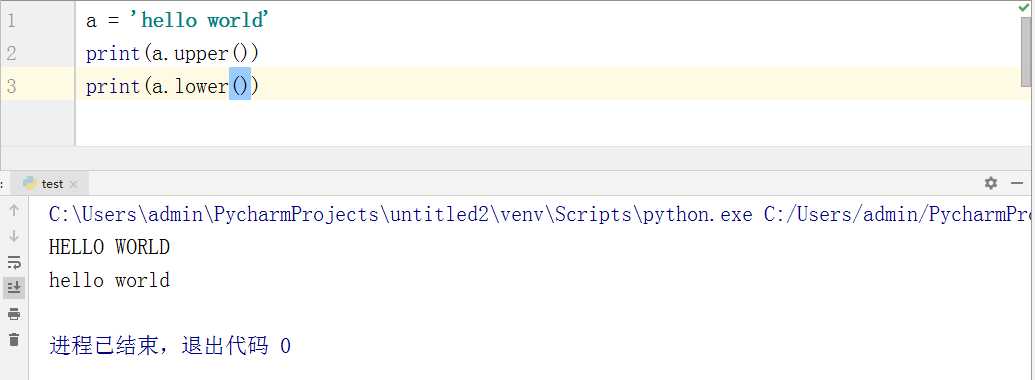Clear console with the trash icon
Viewport: 1035px width, 380px height.
click(x=14, y=339)
